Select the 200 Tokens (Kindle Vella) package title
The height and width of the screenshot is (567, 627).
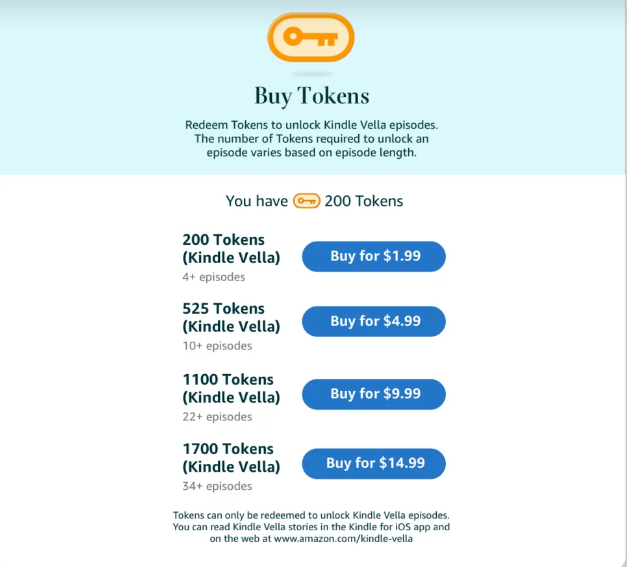(x=231, y=248)
